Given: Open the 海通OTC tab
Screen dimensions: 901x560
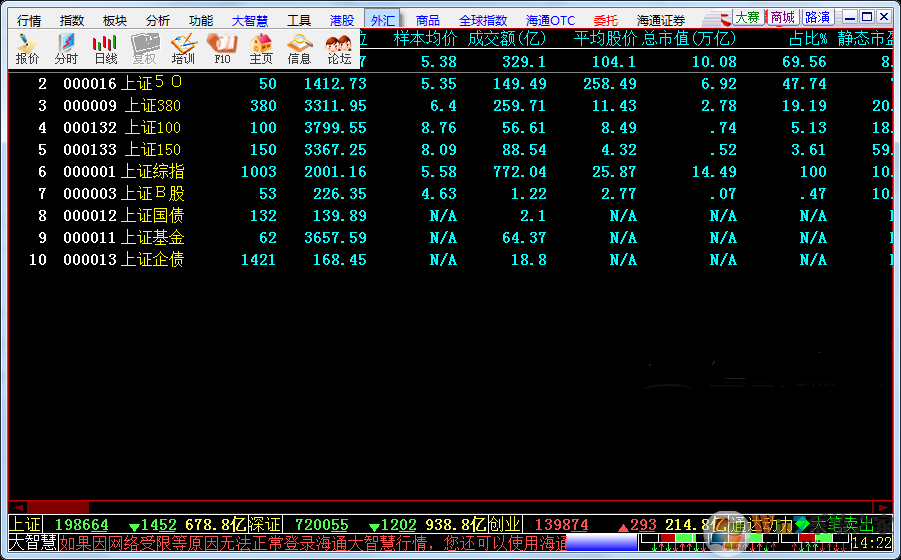Looking at the screenshot, I should click(x=550, y=21).
